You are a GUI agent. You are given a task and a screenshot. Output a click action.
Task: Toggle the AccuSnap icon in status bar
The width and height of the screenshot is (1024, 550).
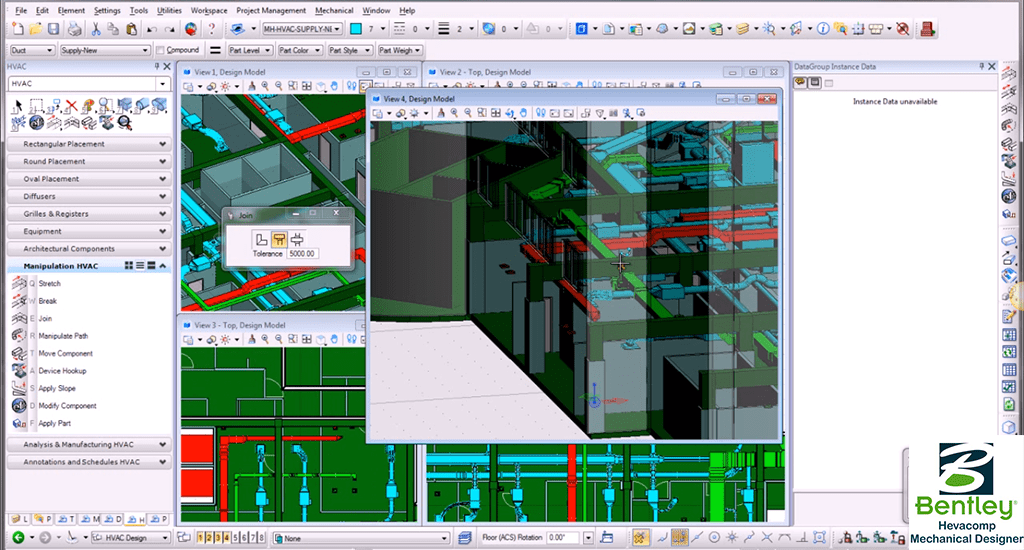tap(640, 538)
